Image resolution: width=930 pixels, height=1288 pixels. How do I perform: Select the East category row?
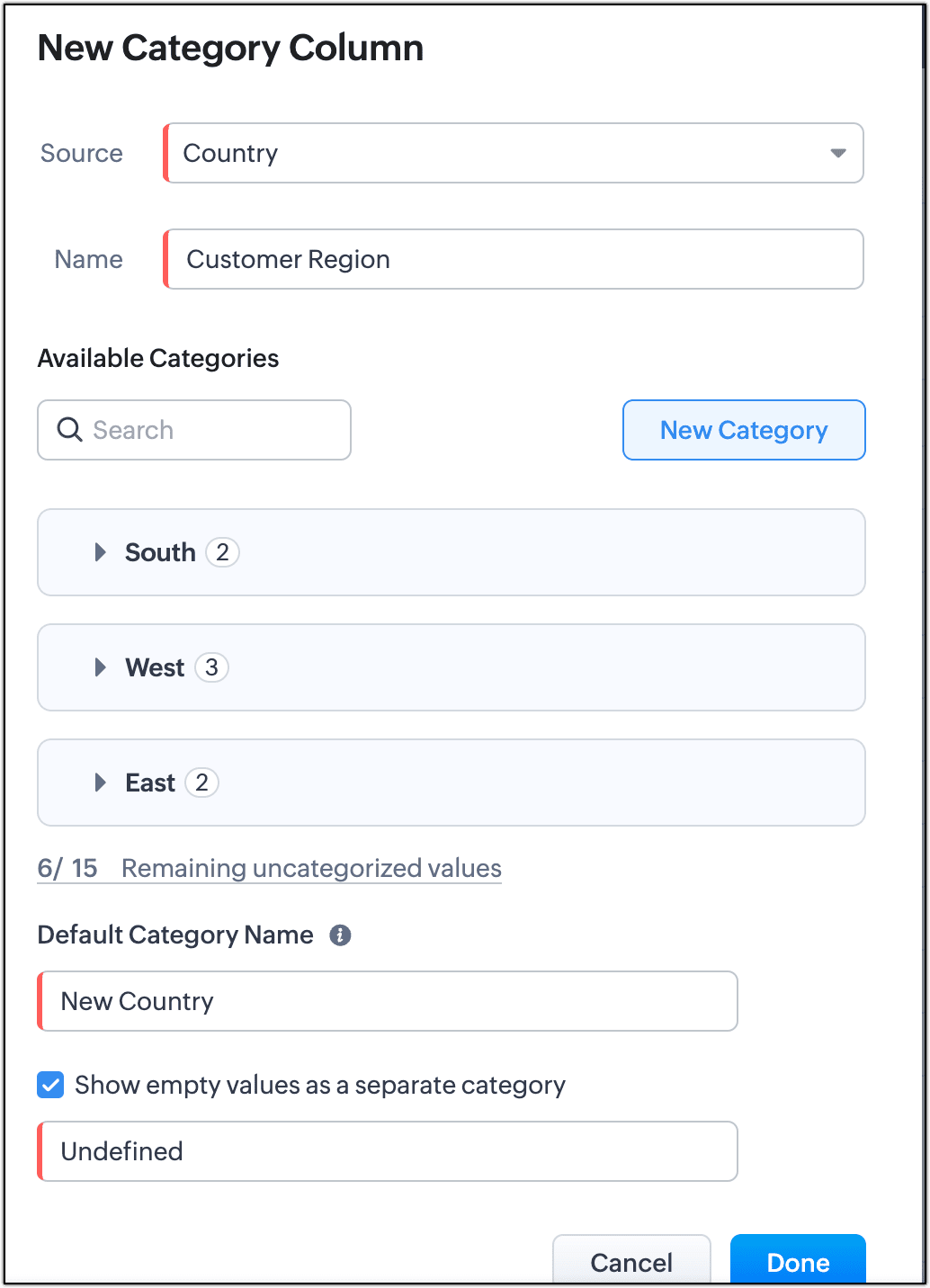click(x=540, y=783)
